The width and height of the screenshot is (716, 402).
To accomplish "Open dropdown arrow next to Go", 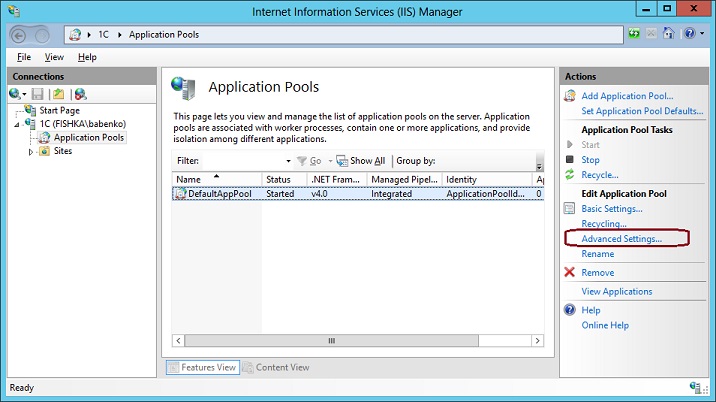I will [330, 161].
